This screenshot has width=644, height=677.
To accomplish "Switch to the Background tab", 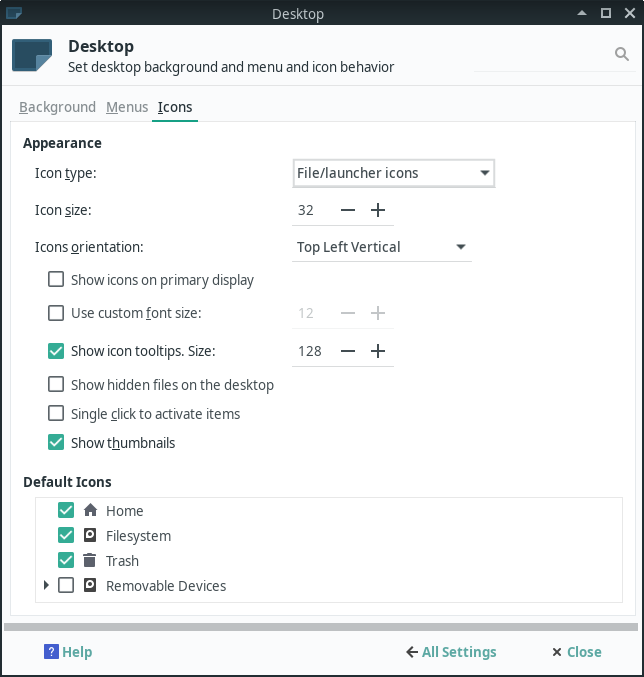I will tap(57, 107).
